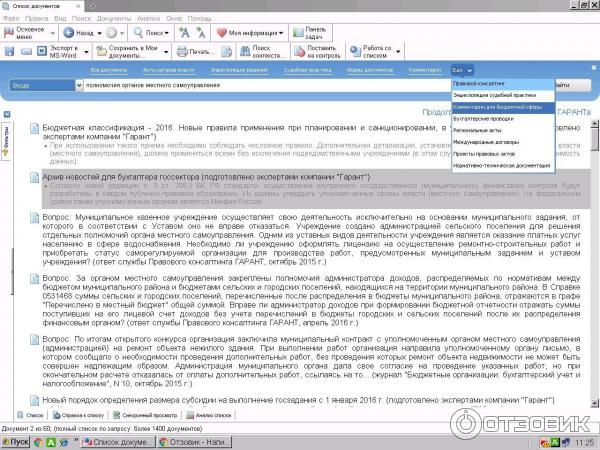600x450 pixels.
Task: Choose Бухгалтерские проводки in dropdown
Action: pos(503,119)
